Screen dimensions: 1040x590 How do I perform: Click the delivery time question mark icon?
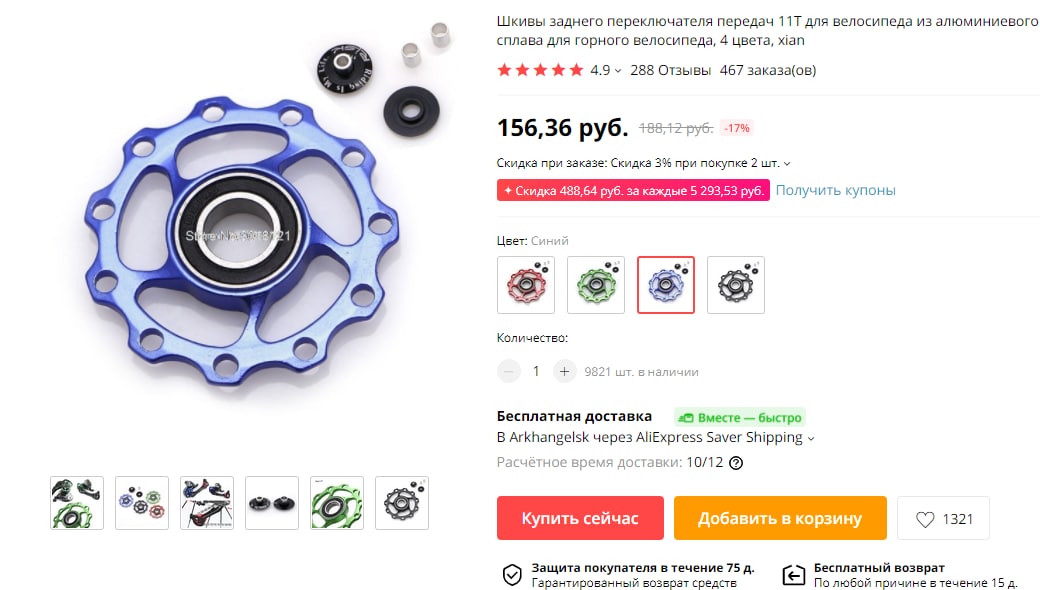tap(736, 463)
